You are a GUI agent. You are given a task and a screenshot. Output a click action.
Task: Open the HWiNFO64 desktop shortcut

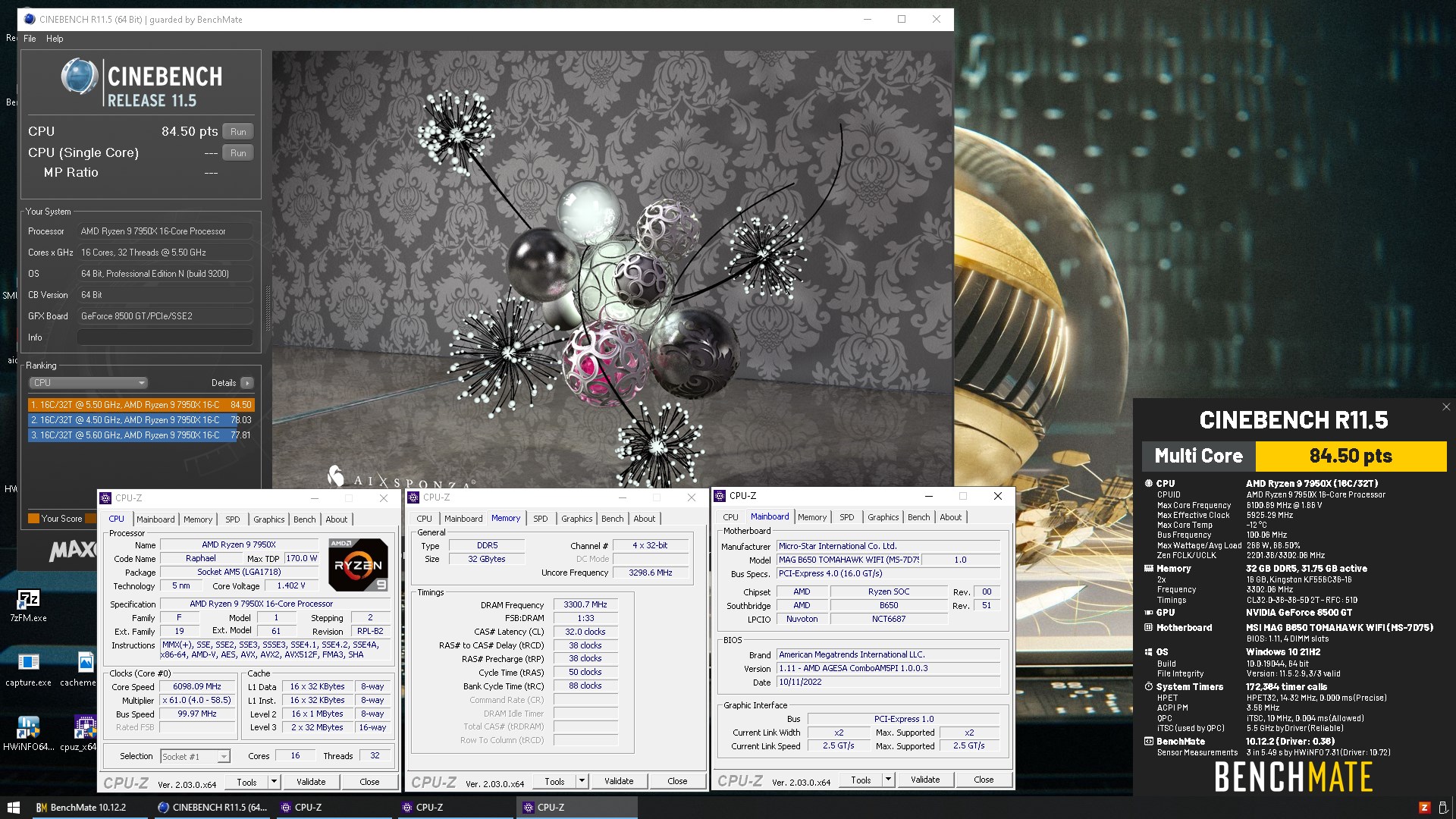[28, 733]
